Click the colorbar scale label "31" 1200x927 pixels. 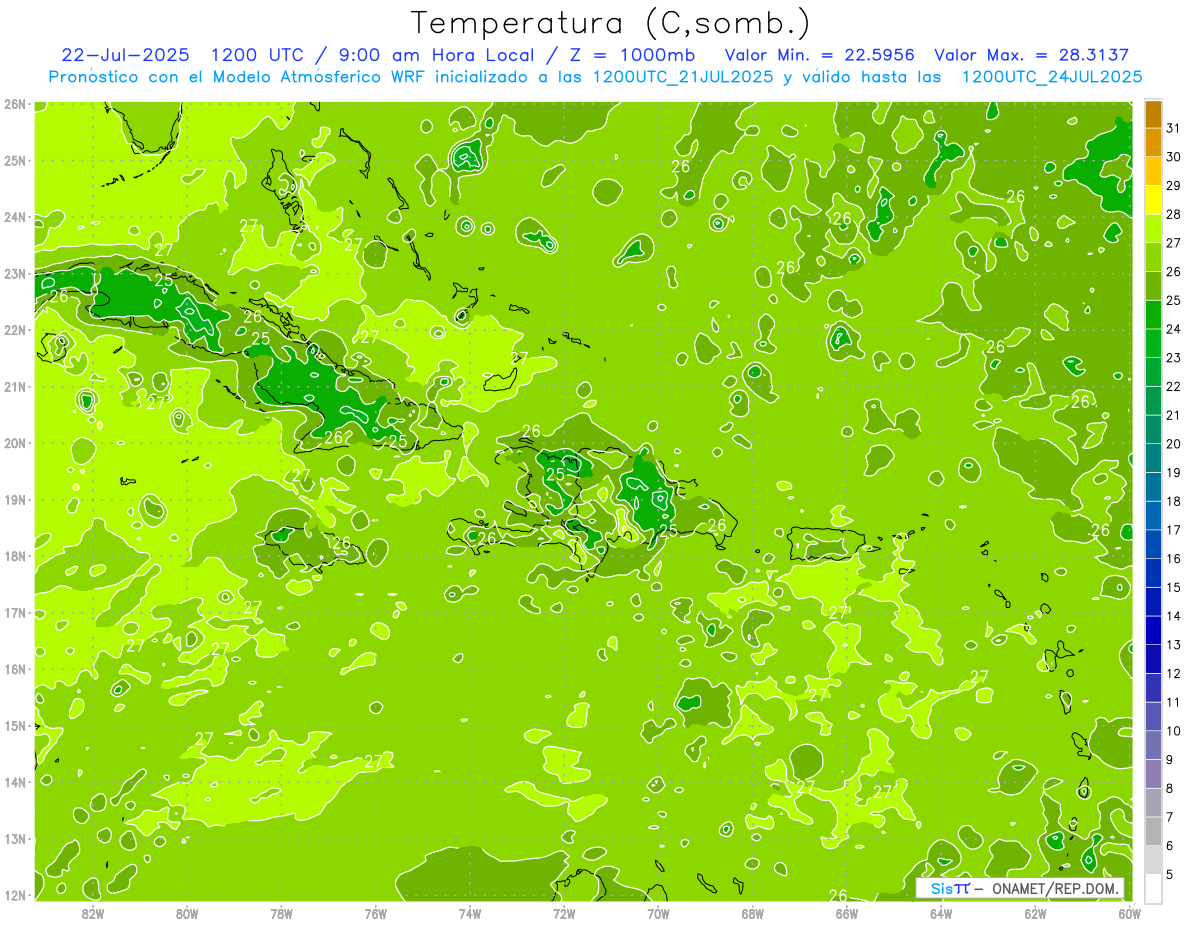1174,128
